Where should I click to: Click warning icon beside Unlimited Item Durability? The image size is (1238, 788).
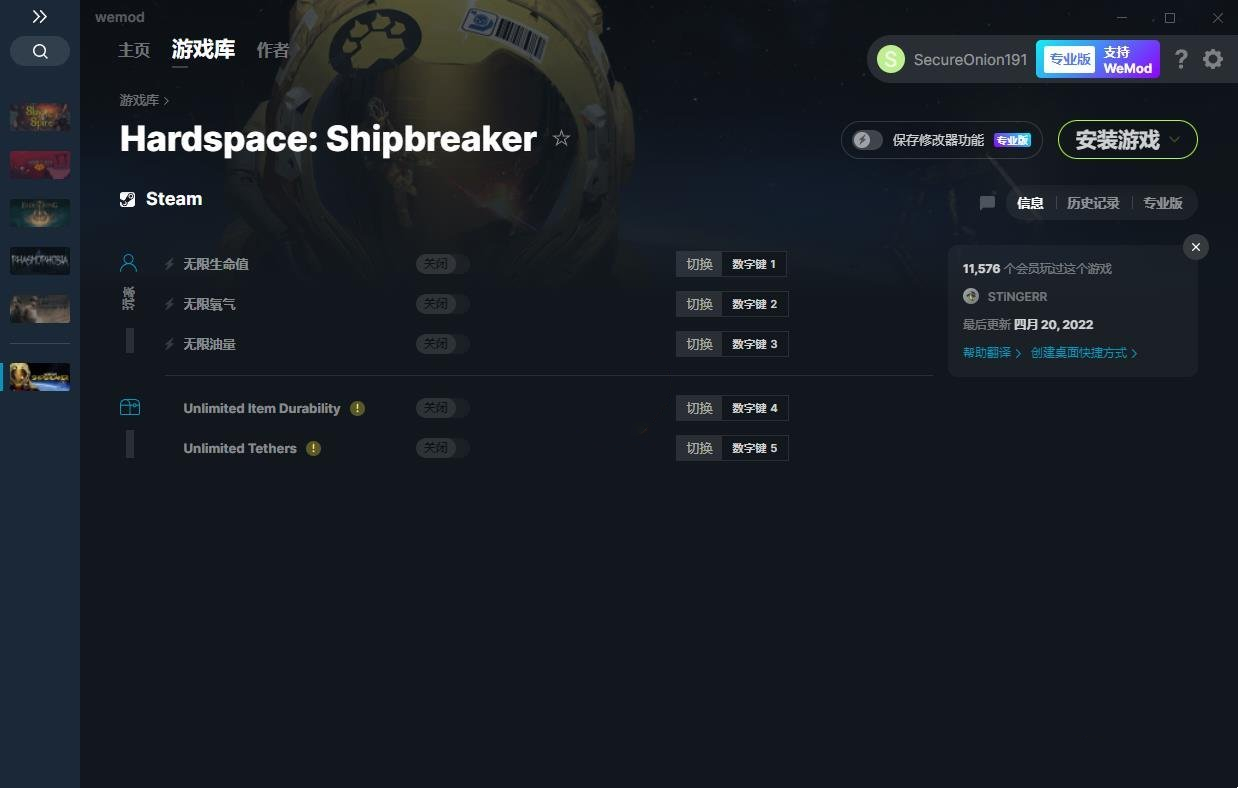(358, 408)
